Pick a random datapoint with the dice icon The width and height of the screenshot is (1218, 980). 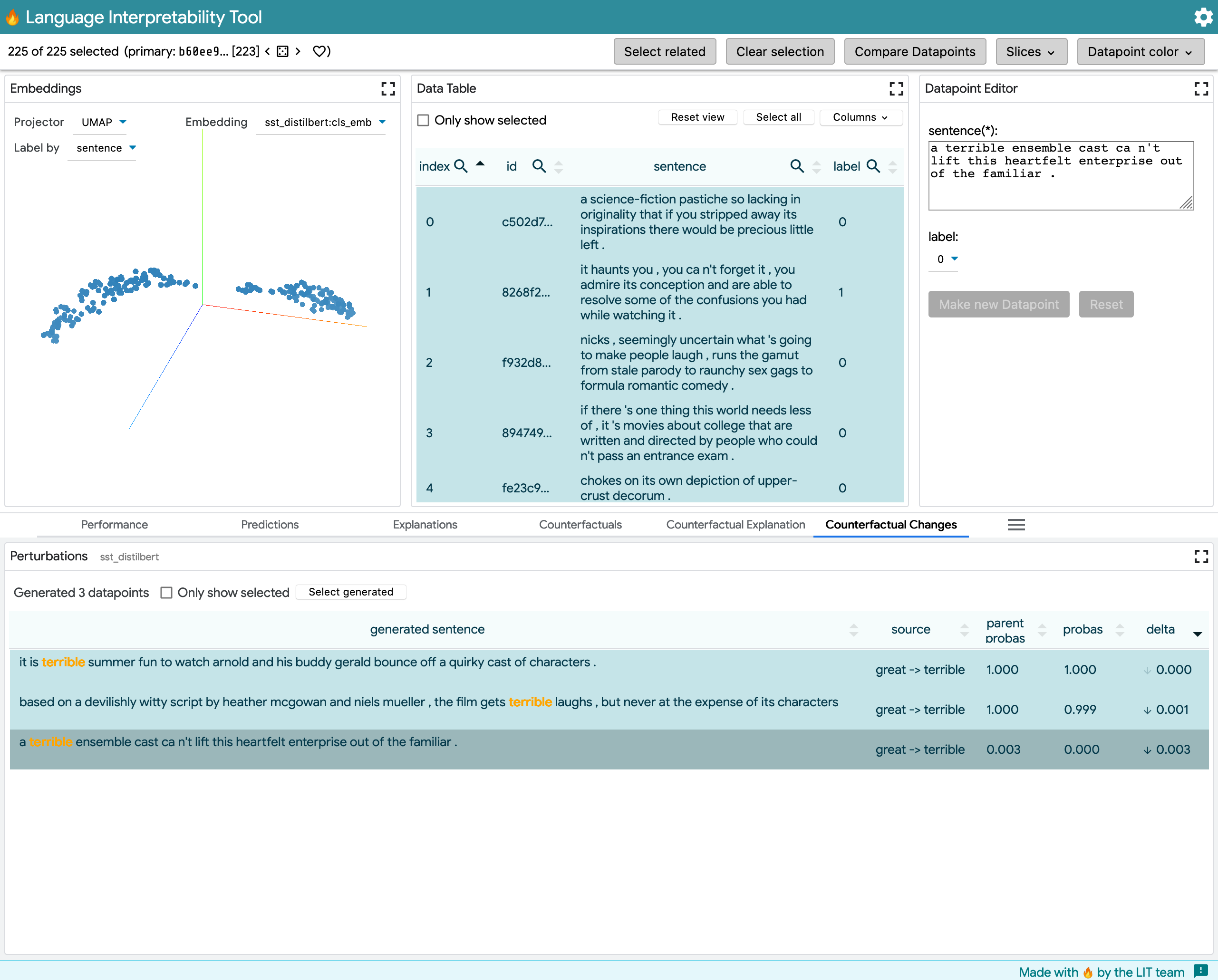pos(283,51)
